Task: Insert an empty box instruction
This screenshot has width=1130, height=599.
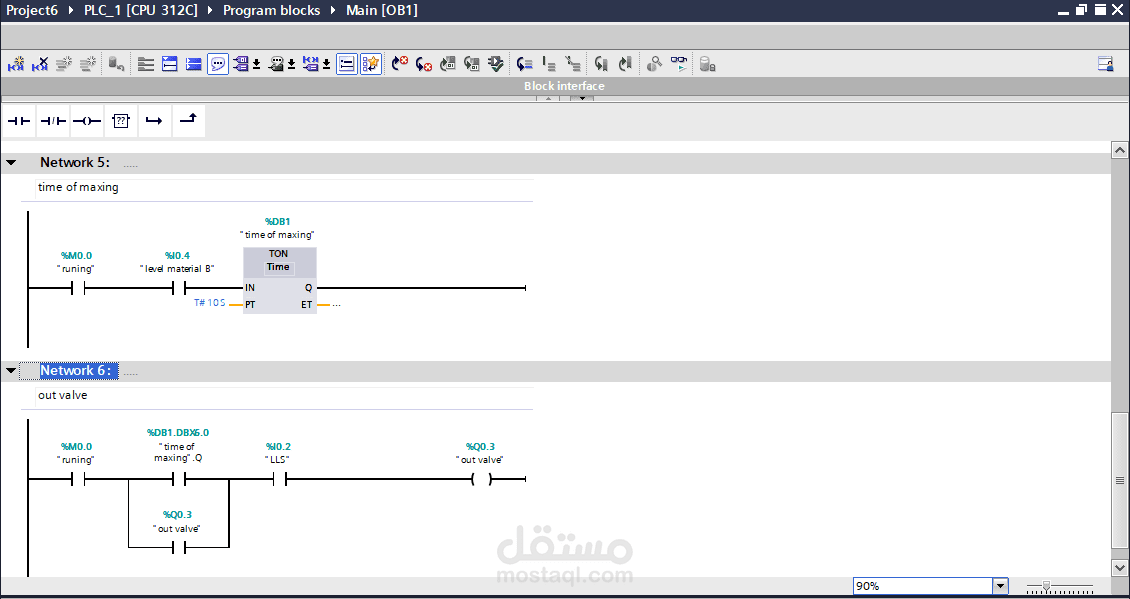Action: click(120, 121)
